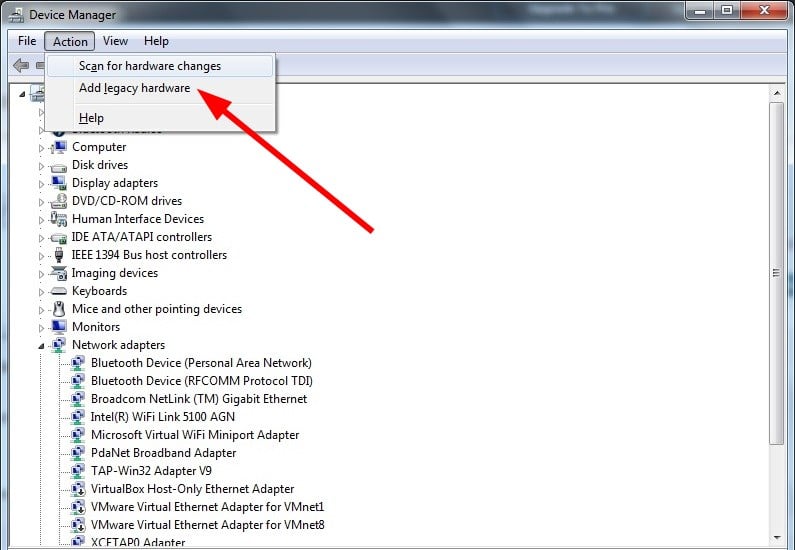Select IEEE 1394 Bus host controllers text
Viewport: 795px width, 550px height.
tap(149, 255)
